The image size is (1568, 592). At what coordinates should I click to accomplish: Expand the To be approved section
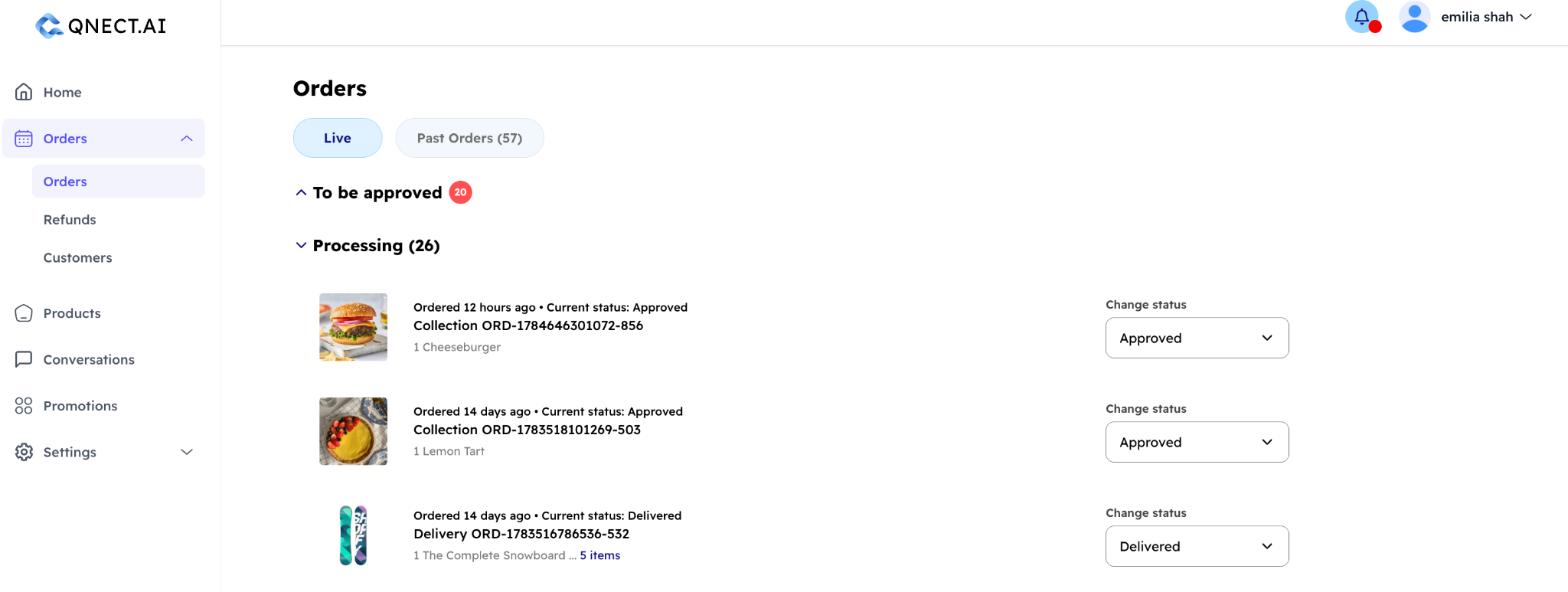click(301, 193)
